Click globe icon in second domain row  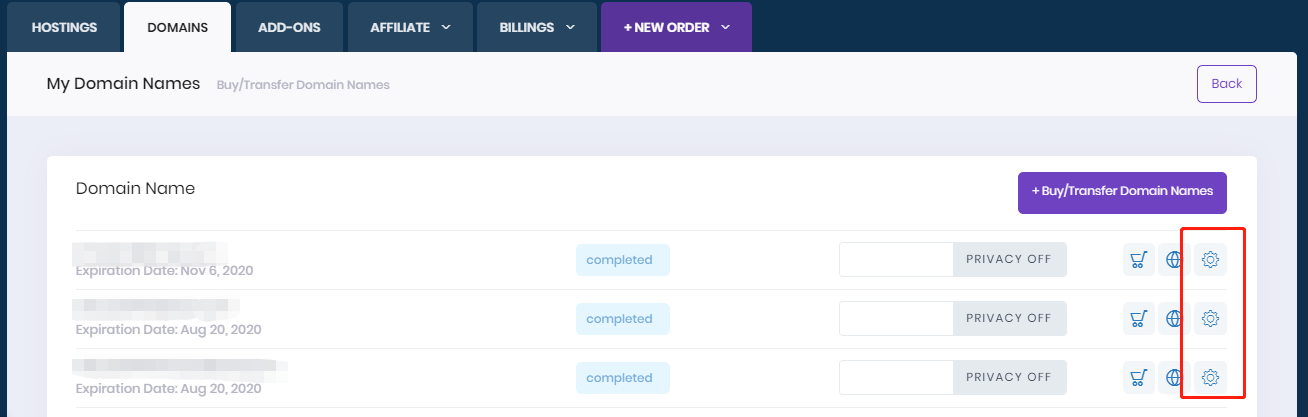pyautogui.click(x=1174, y=319)
